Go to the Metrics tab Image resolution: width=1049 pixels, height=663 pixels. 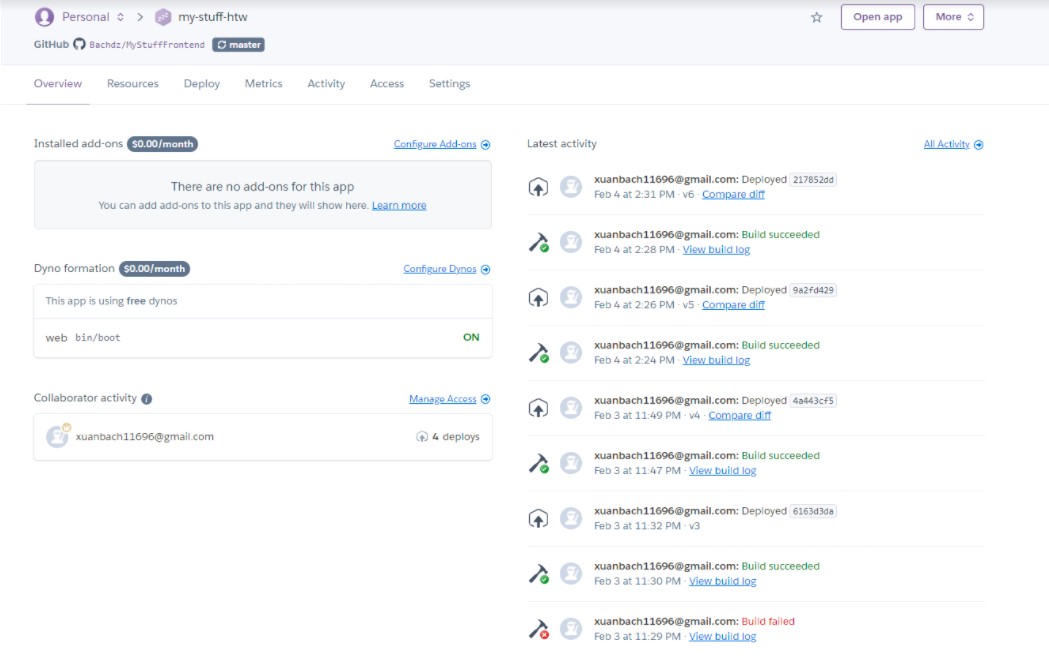click(x=264, y=84)
